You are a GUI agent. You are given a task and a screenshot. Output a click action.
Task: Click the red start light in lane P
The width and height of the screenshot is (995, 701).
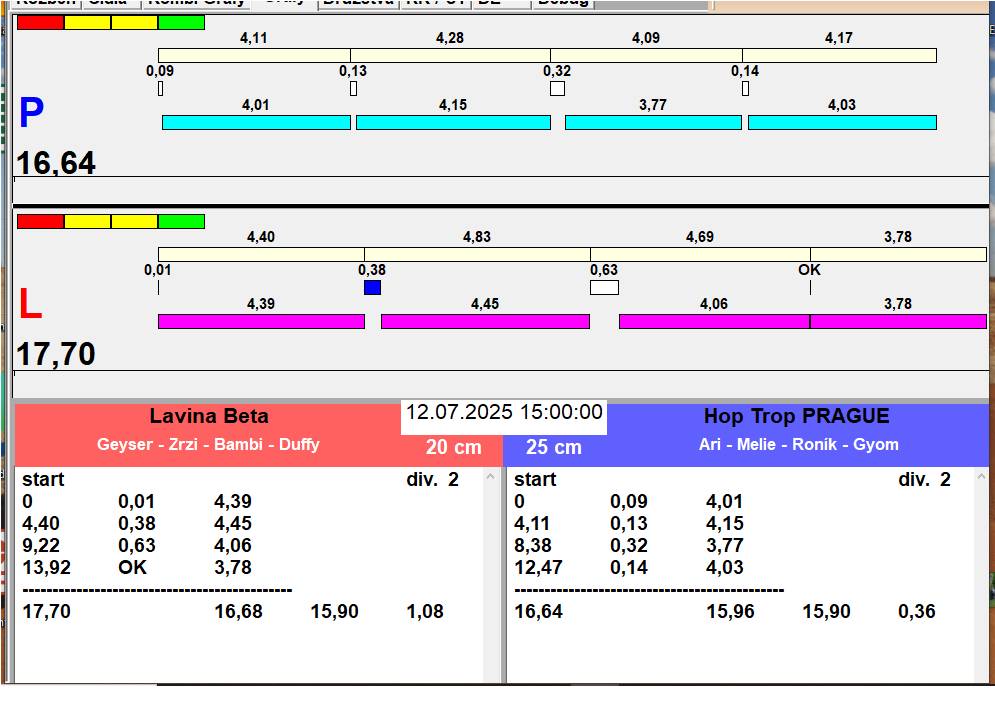pos(41,22)
